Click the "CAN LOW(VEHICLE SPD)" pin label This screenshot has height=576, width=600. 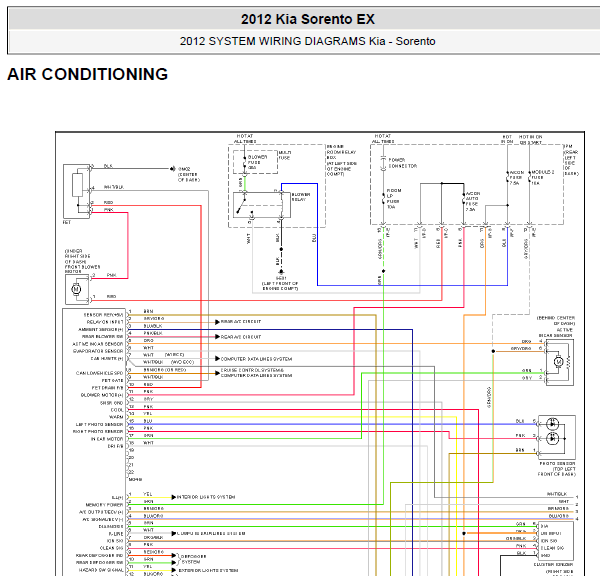(x=99, y=373)
